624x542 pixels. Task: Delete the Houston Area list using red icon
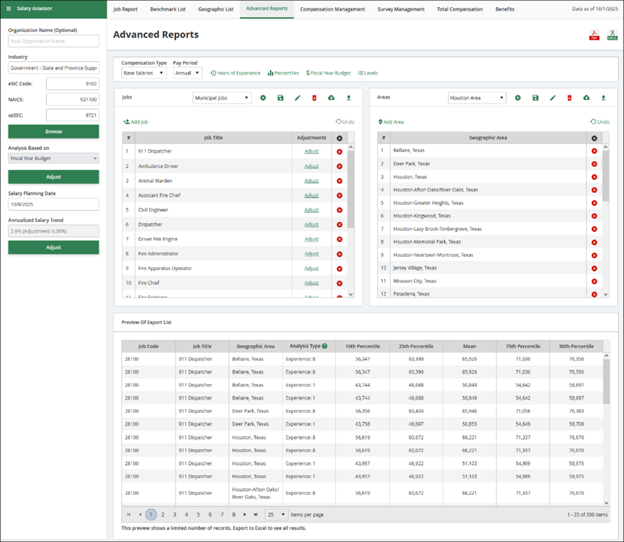[569, 98]
